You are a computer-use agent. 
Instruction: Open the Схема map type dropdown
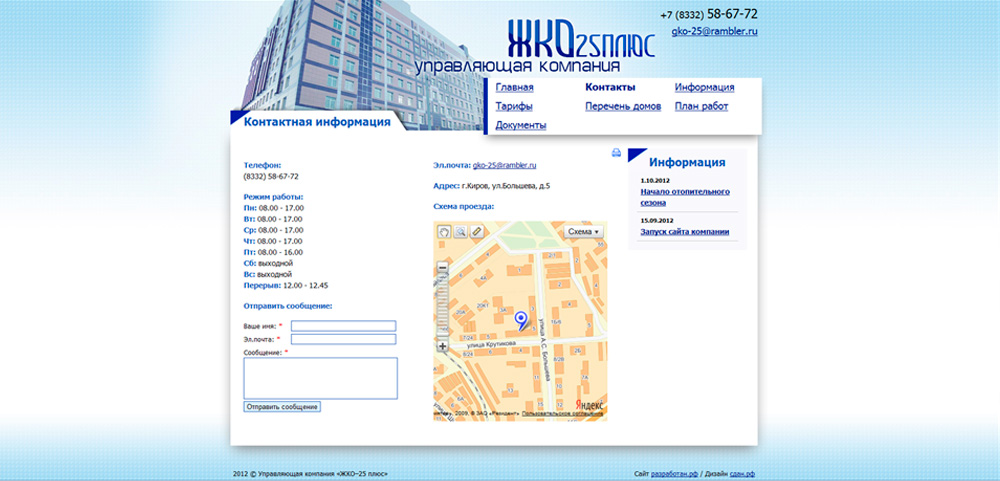584,231
